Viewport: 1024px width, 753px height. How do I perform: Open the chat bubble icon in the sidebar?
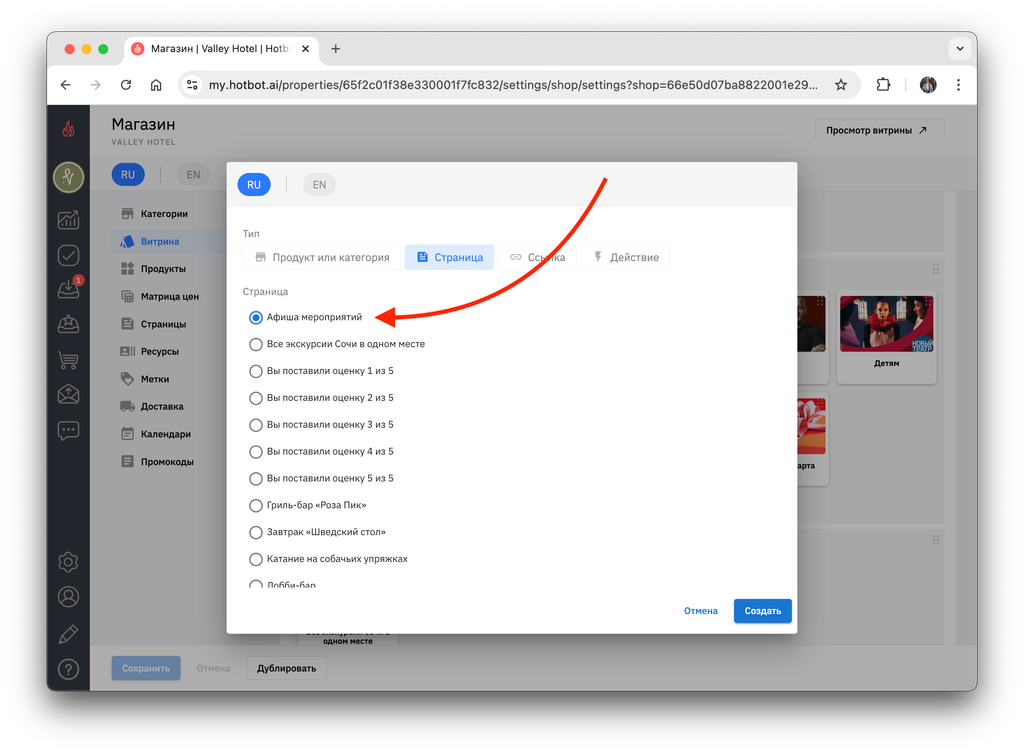[68, 430]
